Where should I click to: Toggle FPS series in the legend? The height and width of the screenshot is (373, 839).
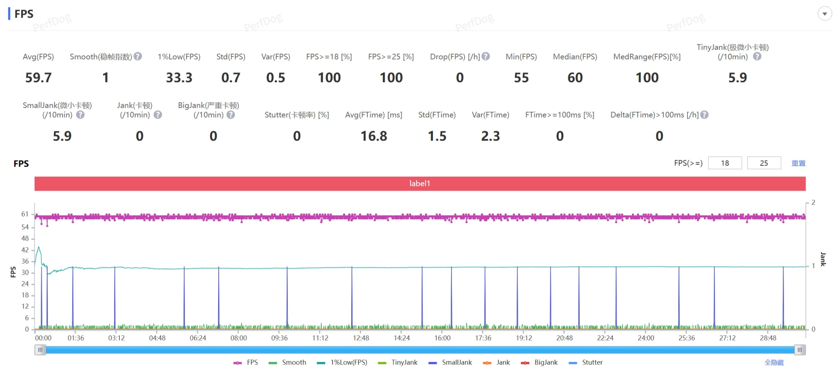(246, 362)
